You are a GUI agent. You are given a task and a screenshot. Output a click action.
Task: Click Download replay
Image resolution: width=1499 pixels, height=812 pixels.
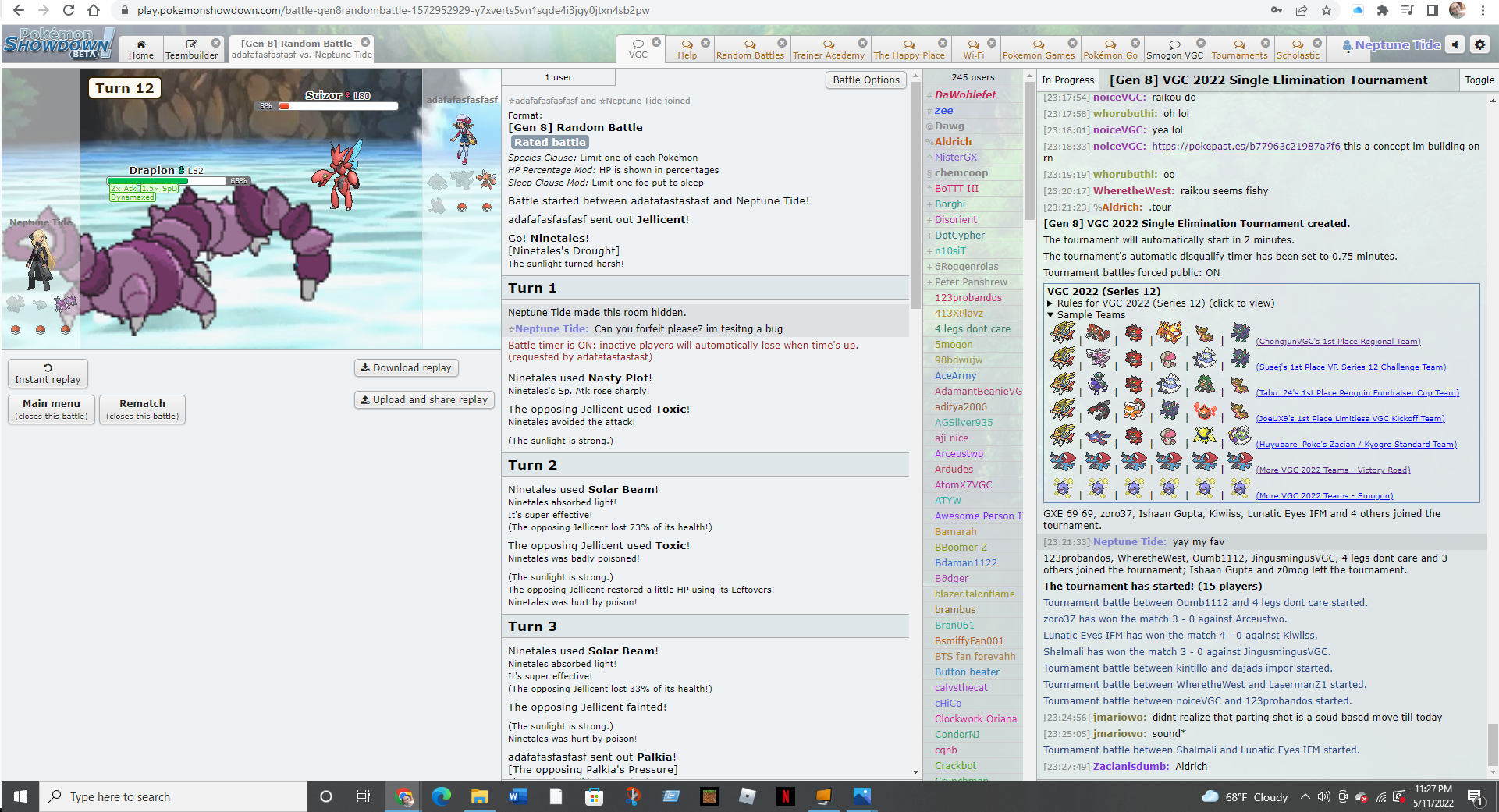coord(406,367)
